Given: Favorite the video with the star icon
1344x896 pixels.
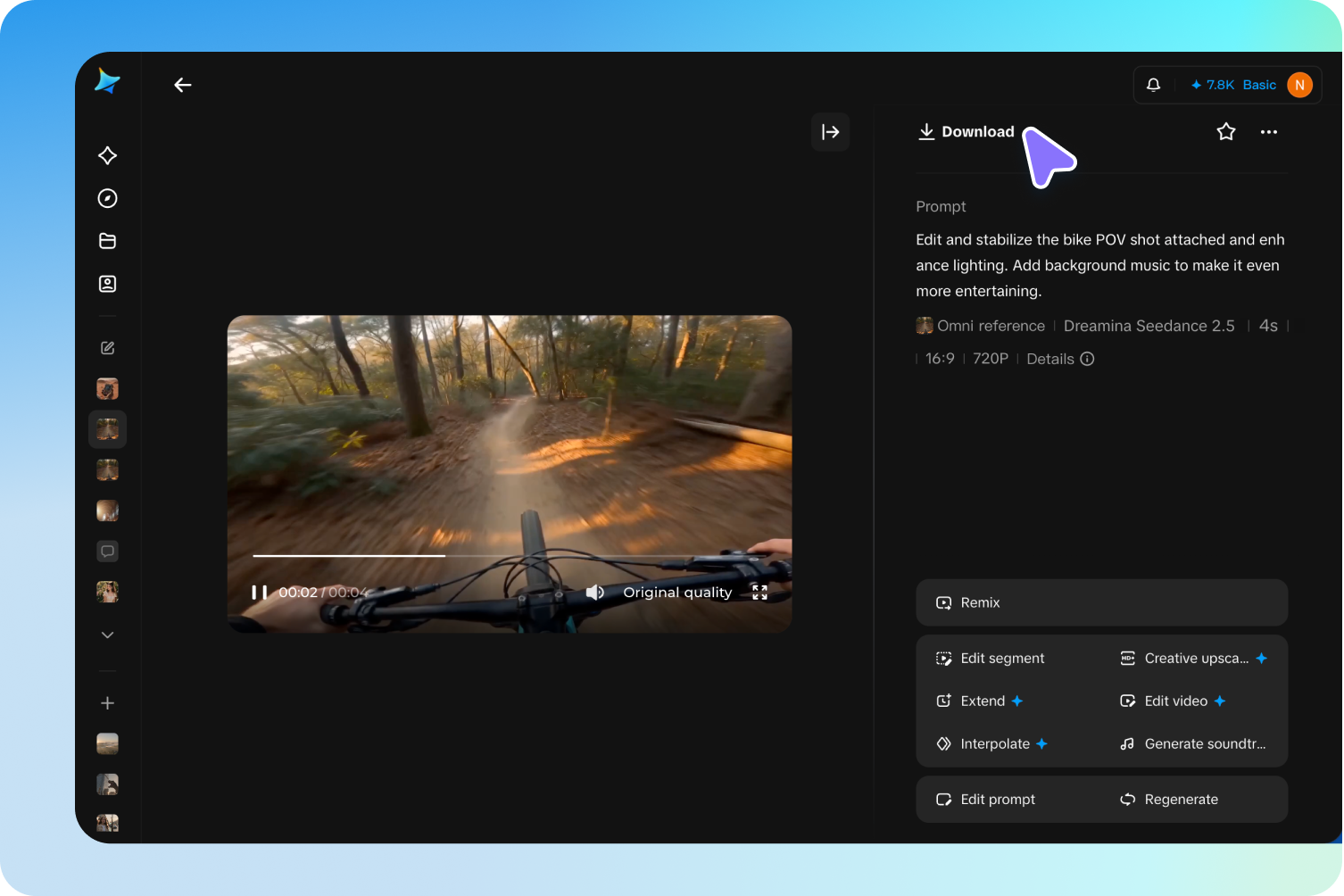Looking at the screenshot, I should [x=1226, y=132].
